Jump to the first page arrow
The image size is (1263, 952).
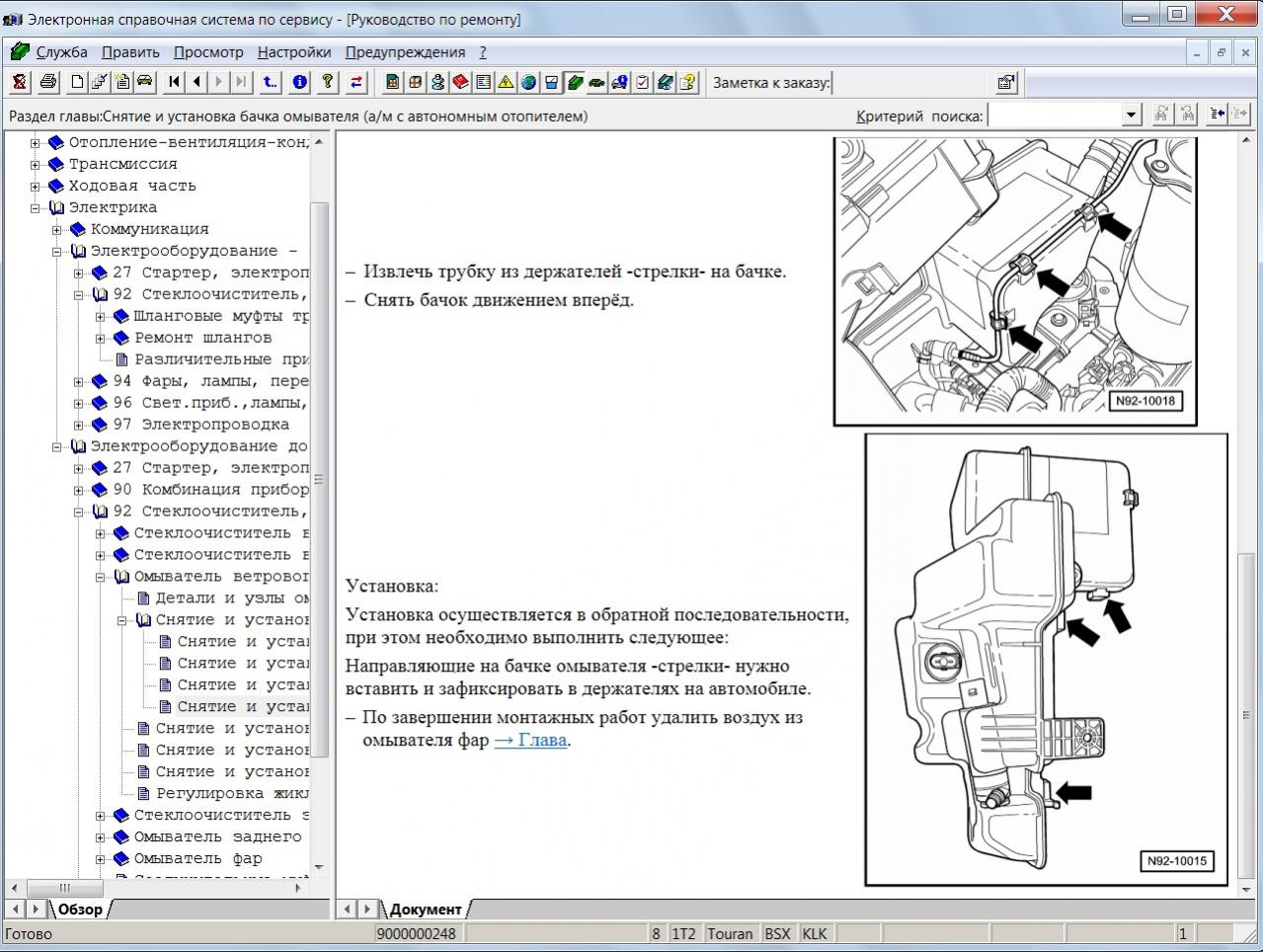(x=175, y=82)
